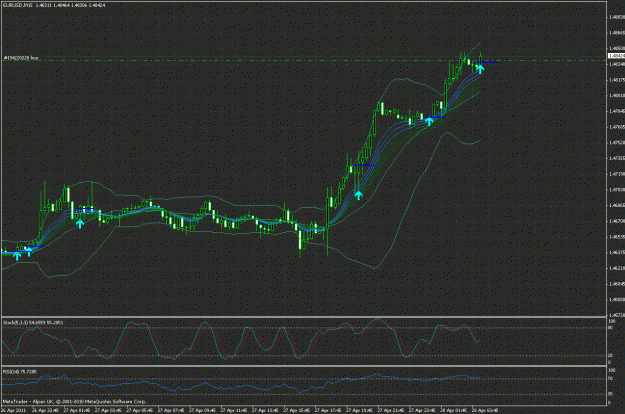Click the 80 level on Stochastic scale
Viewport: 625px width, 414px height.
[610, 328]
